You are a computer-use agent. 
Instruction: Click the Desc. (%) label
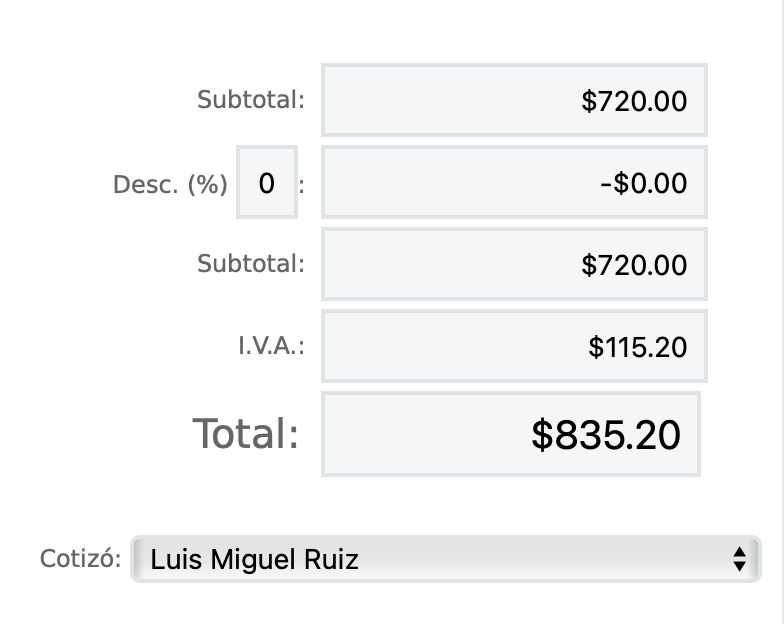click(x=170, y=185)
